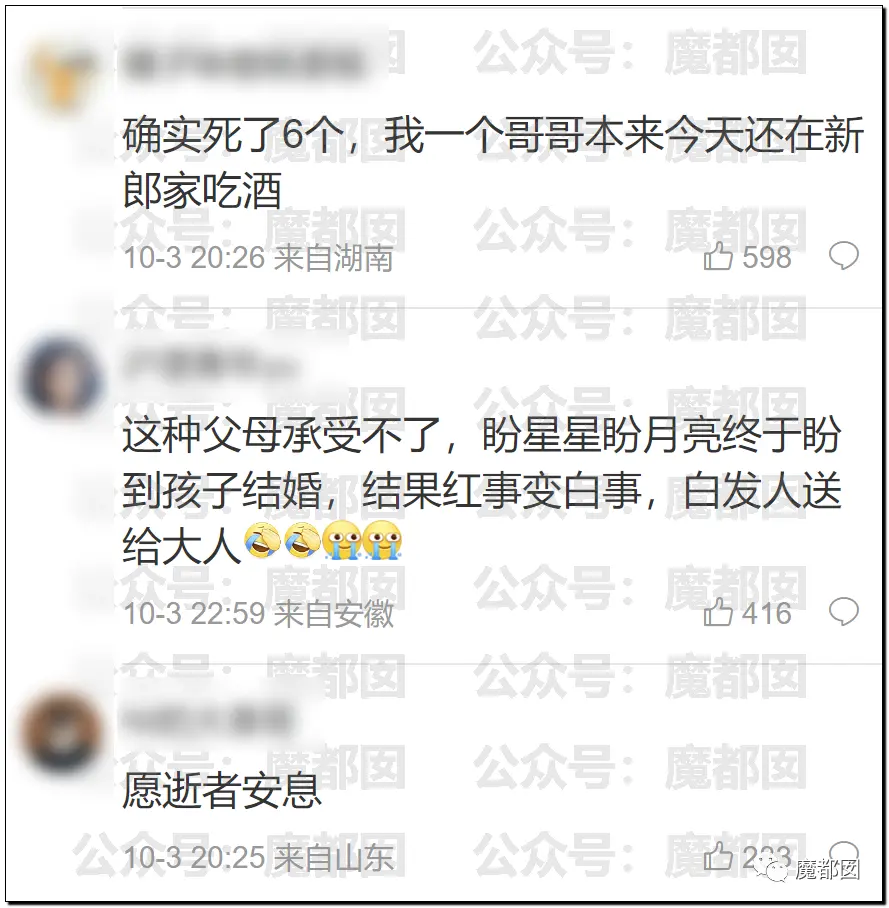
Task: Select the comment text 愿逝者安息
Action: coord(222,790)
